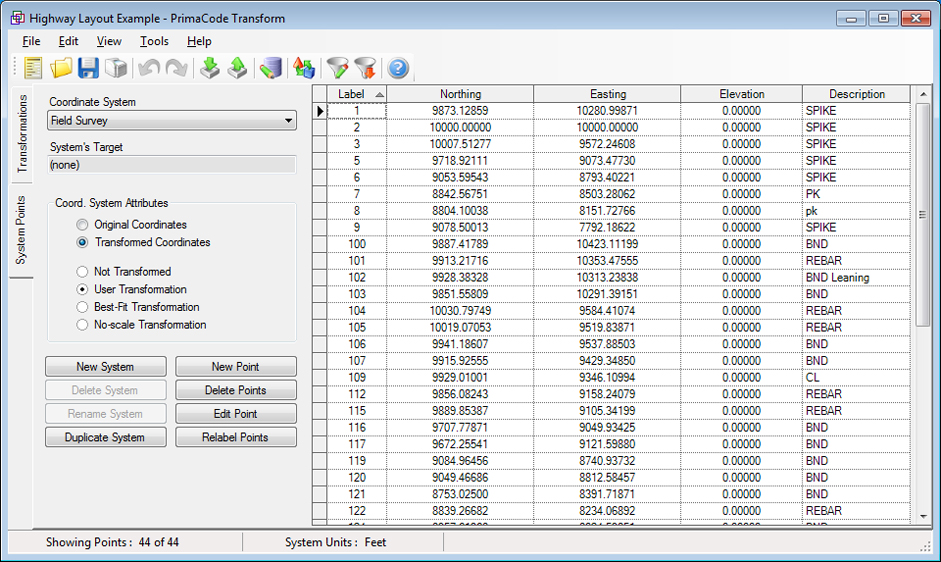
Task: Click the New Point button
Action: [236, 366]
